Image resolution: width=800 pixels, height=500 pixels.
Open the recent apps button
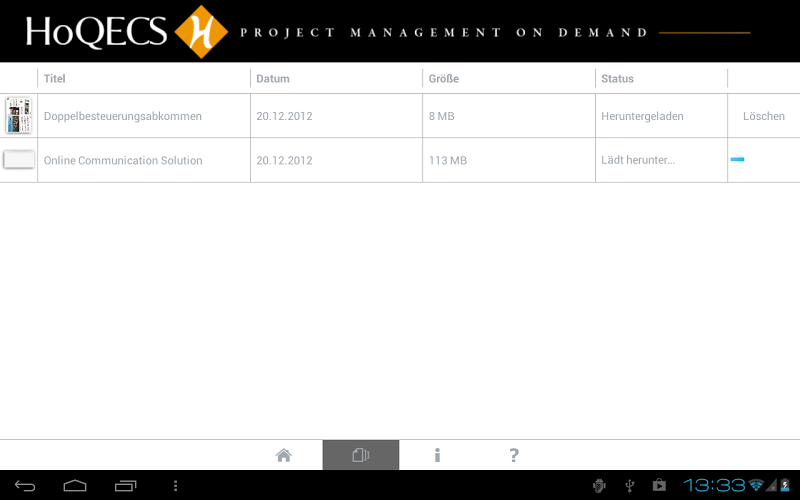click(126, 486)
